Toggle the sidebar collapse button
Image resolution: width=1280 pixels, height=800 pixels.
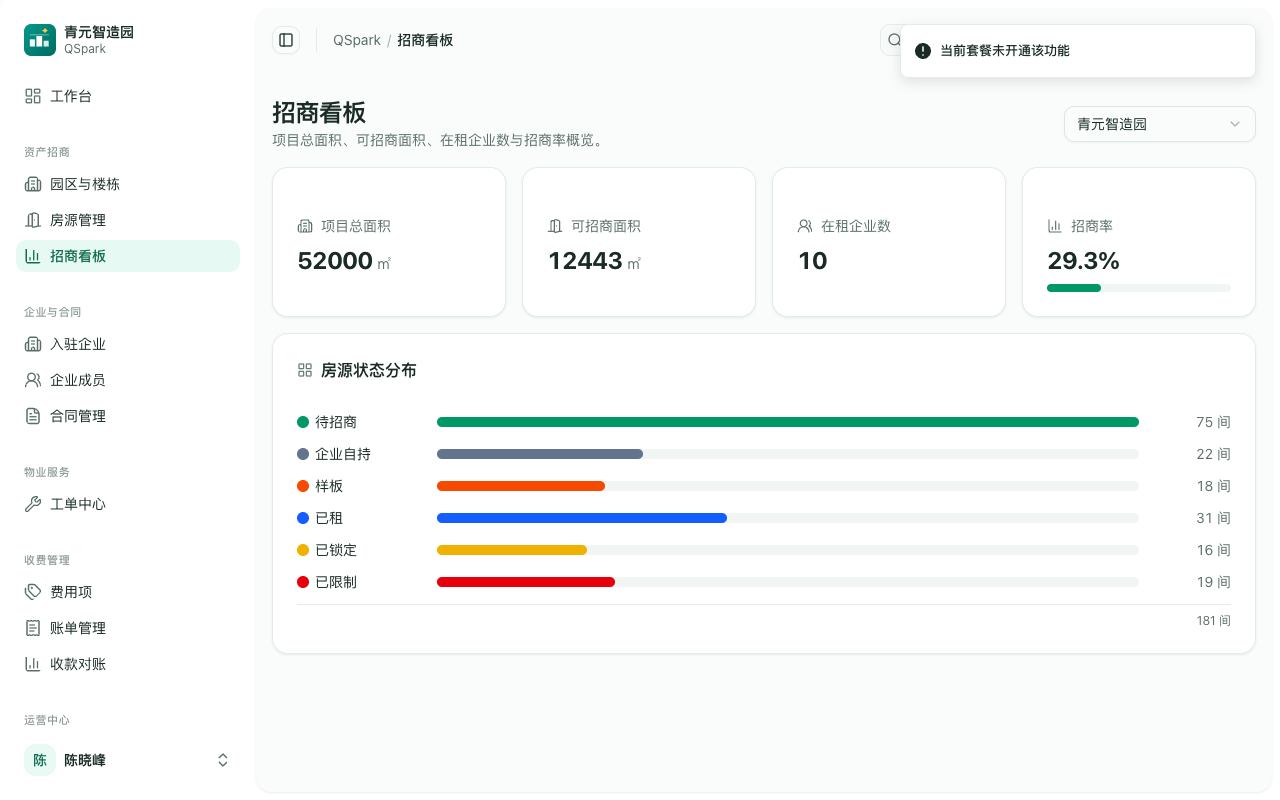(x=286, y=40)
